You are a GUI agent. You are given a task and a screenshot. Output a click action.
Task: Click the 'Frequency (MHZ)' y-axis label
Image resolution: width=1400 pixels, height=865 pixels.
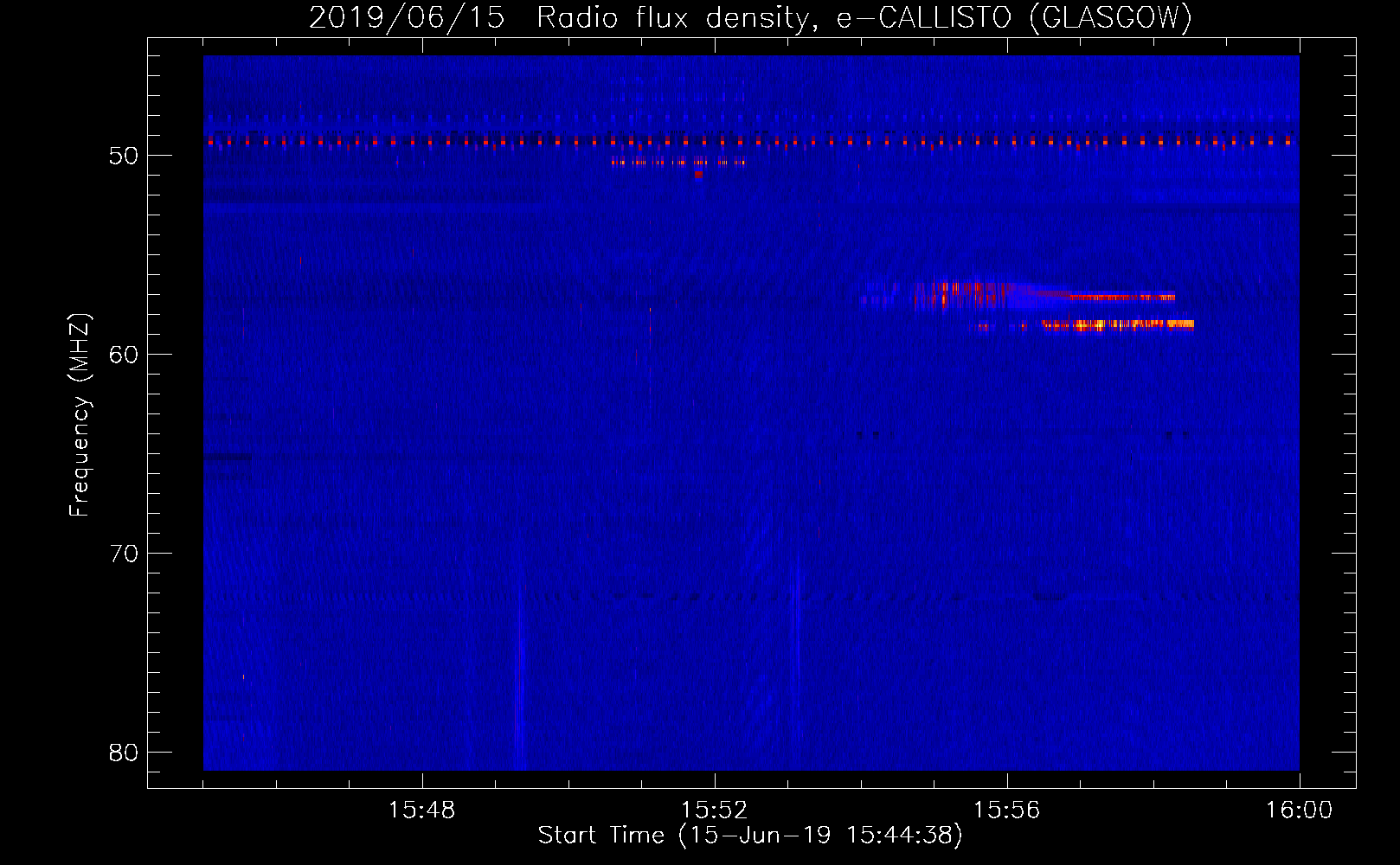(x=80, y=415)
